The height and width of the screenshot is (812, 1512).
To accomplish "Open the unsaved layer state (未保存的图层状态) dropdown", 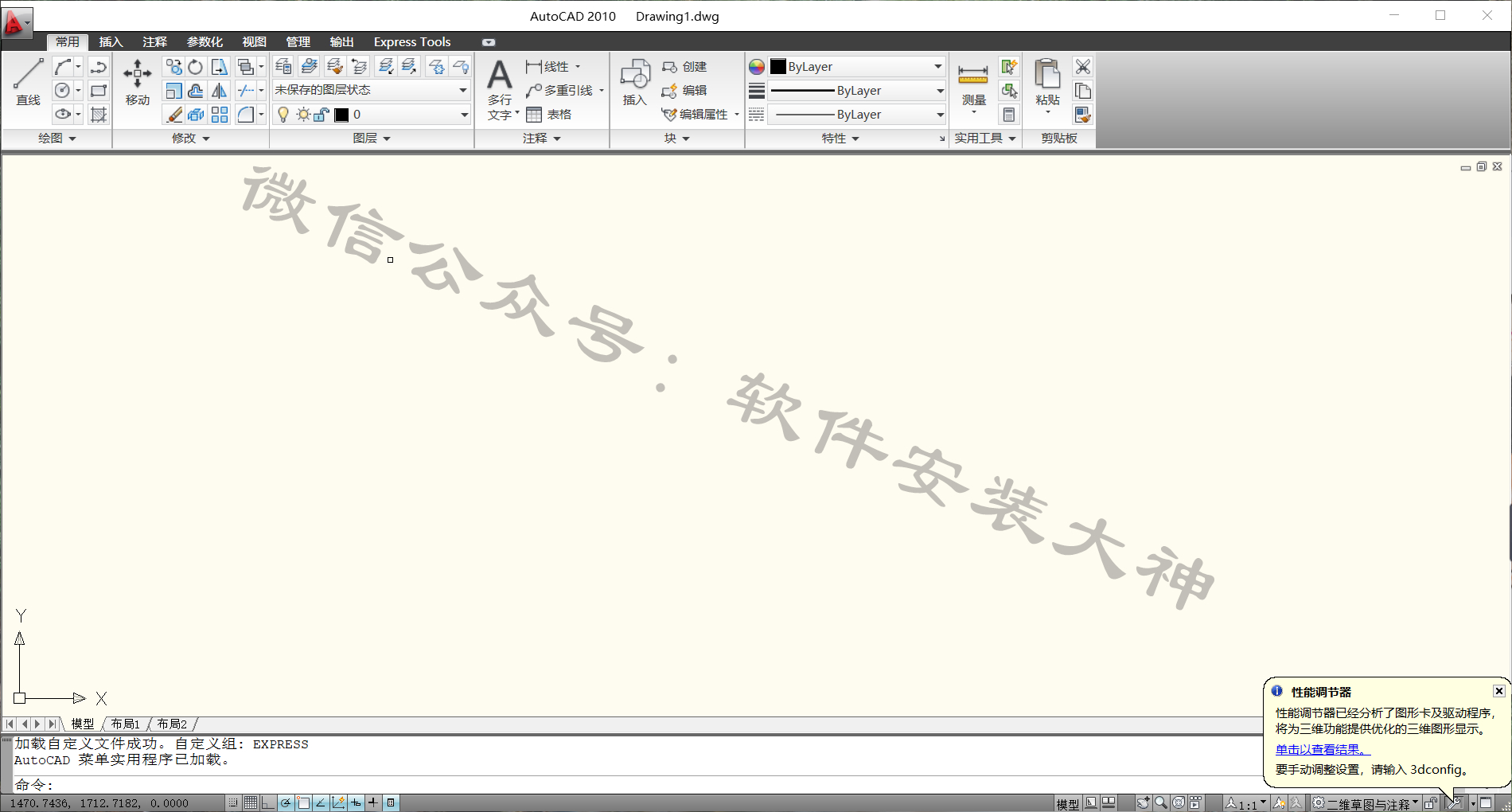I will coord(372,91).
